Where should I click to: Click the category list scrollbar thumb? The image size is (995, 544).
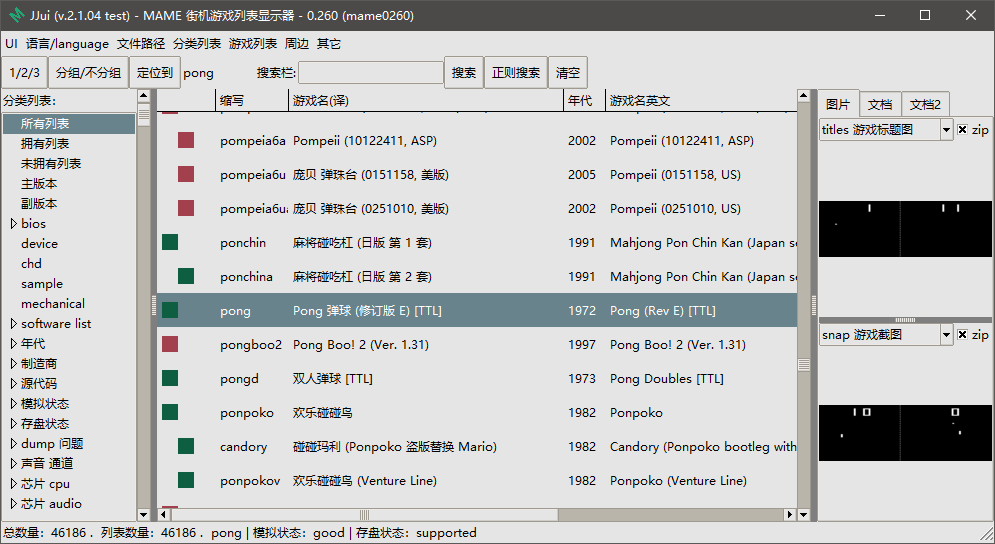pyautogui.click(x=143, y=114)
